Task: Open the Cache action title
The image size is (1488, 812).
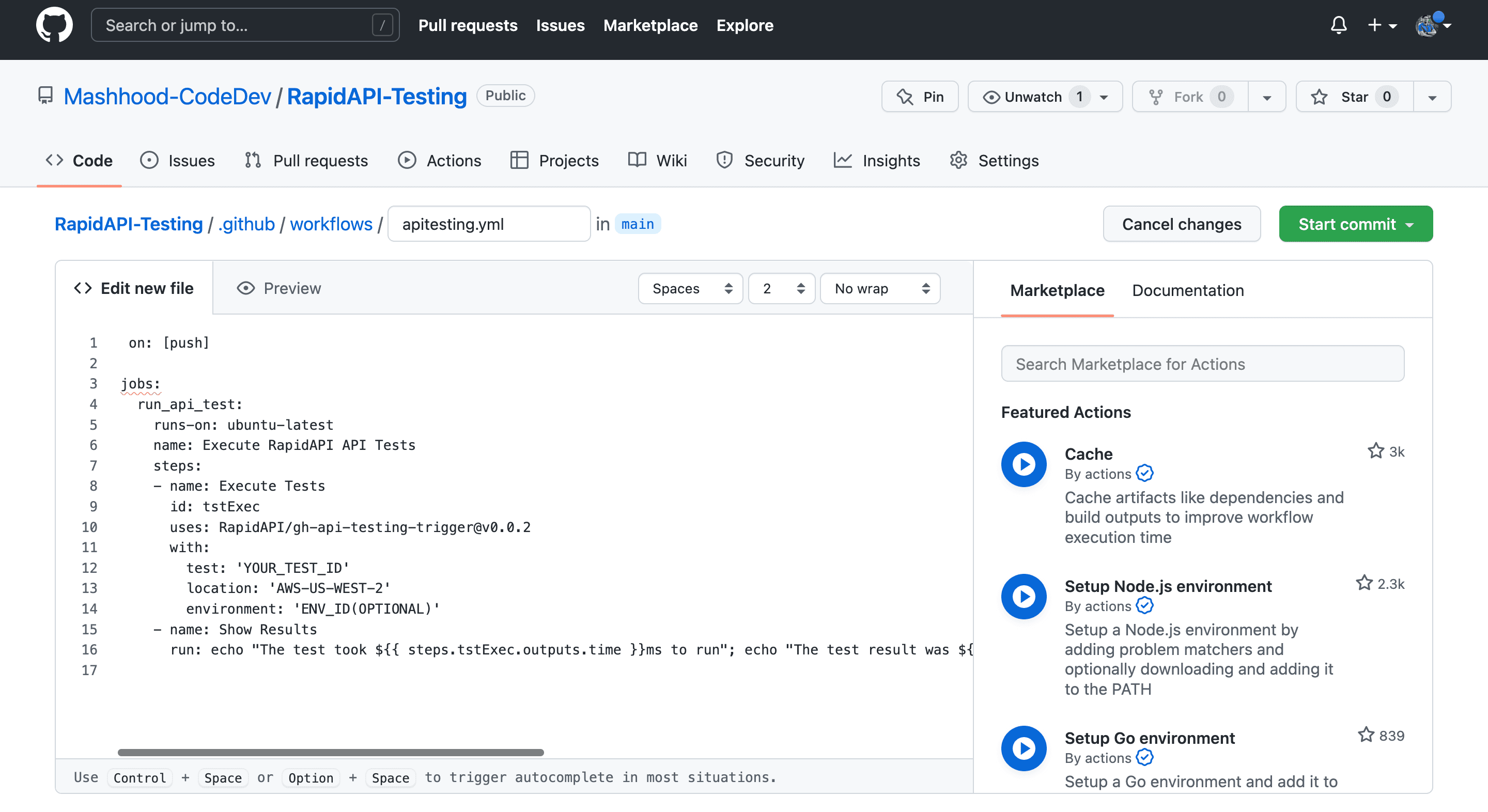Action: click(1088, 454)
